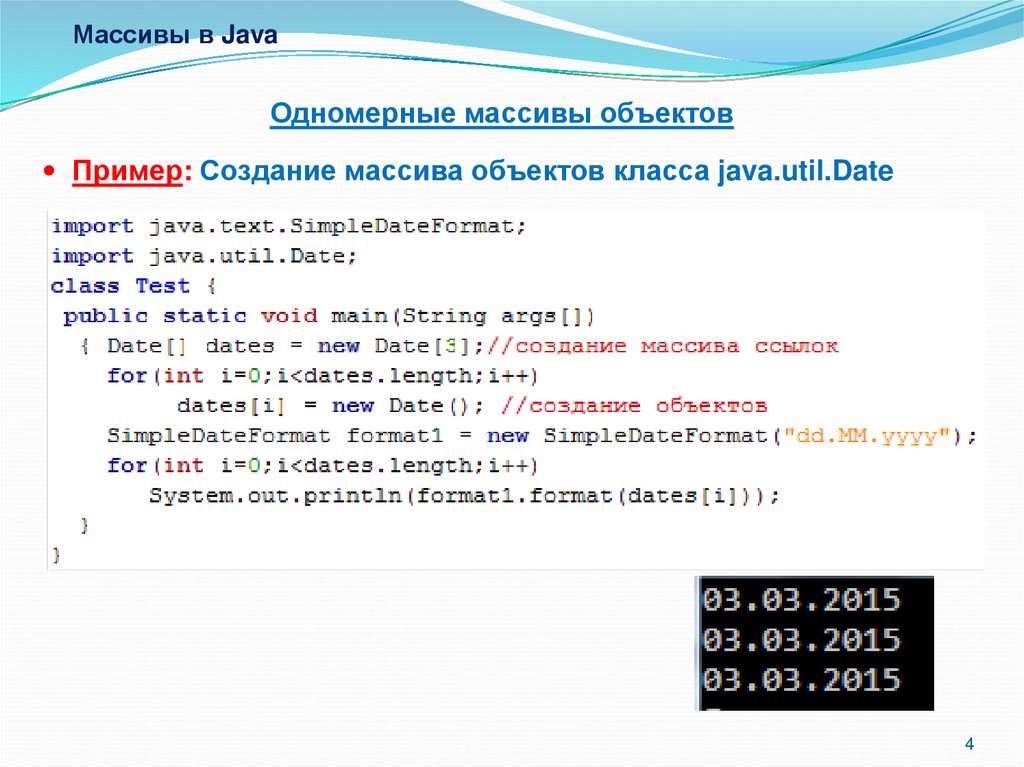
Task: Click the line 'import java.util.Date;'
Action: tap(204, 255)
